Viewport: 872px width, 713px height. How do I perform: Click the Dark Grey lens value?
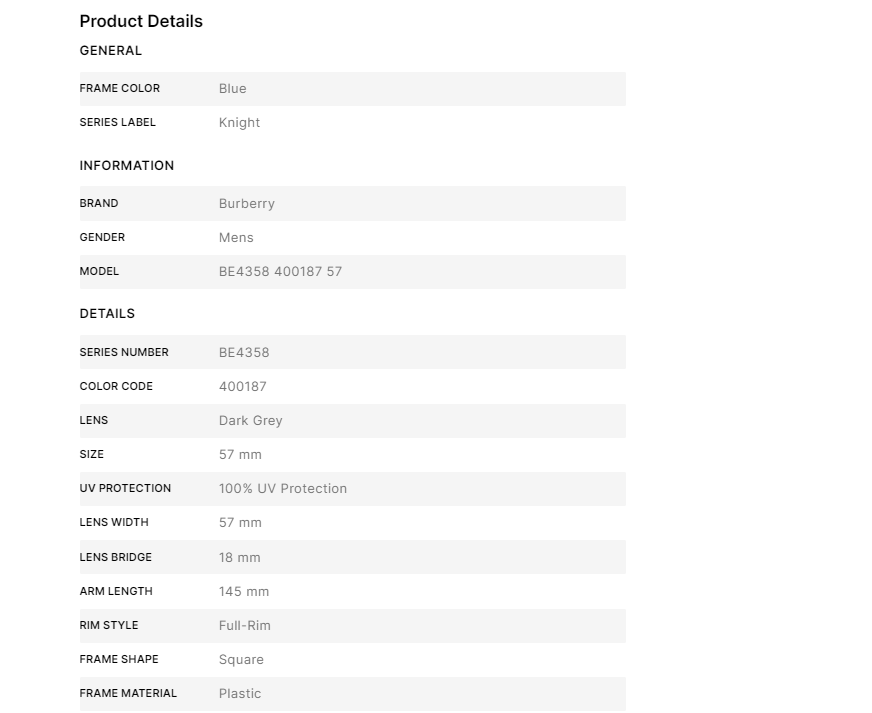tap(251, 420)
